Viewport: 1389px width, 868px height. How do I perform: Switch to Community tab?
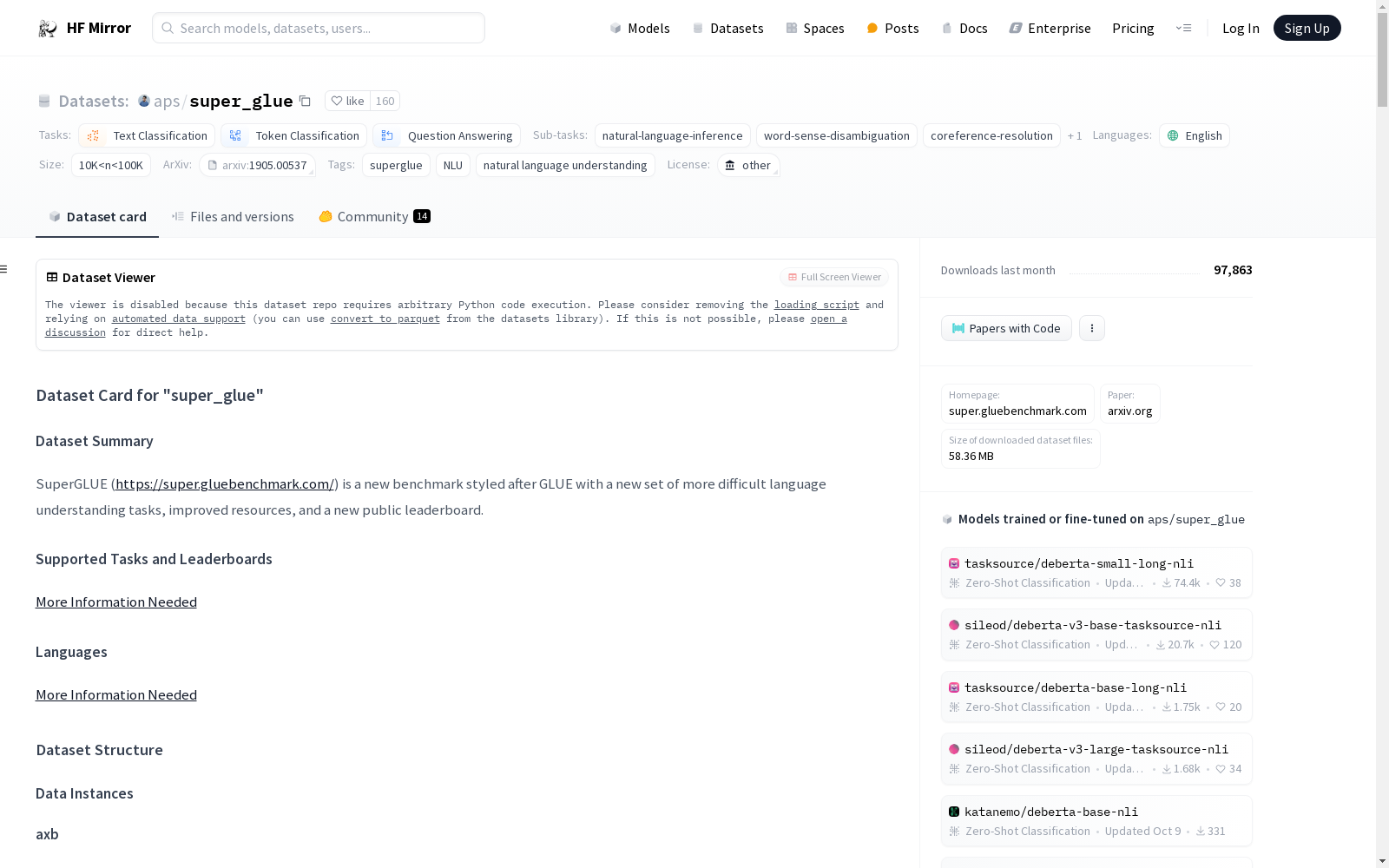click(374, 217)
